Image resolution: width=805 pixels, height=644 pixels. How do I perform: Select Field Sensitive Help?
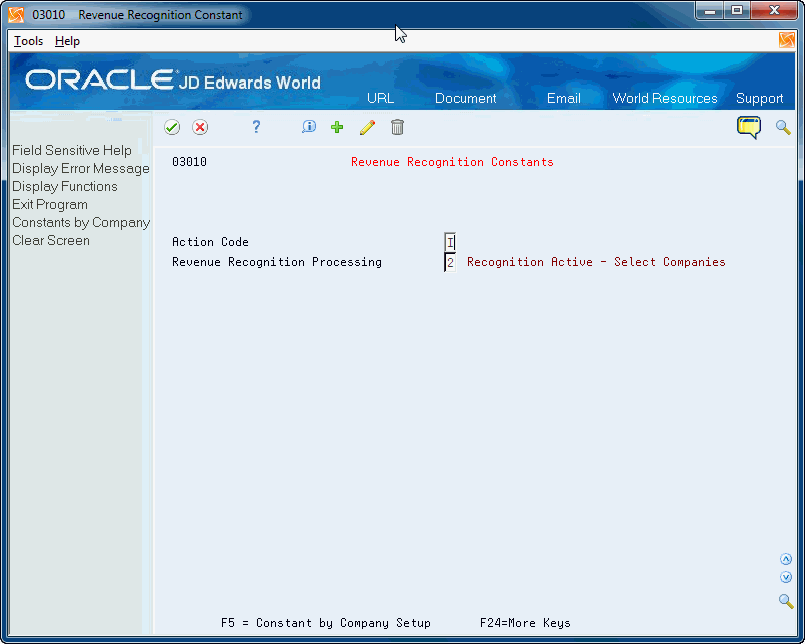(x=72, y=150)
